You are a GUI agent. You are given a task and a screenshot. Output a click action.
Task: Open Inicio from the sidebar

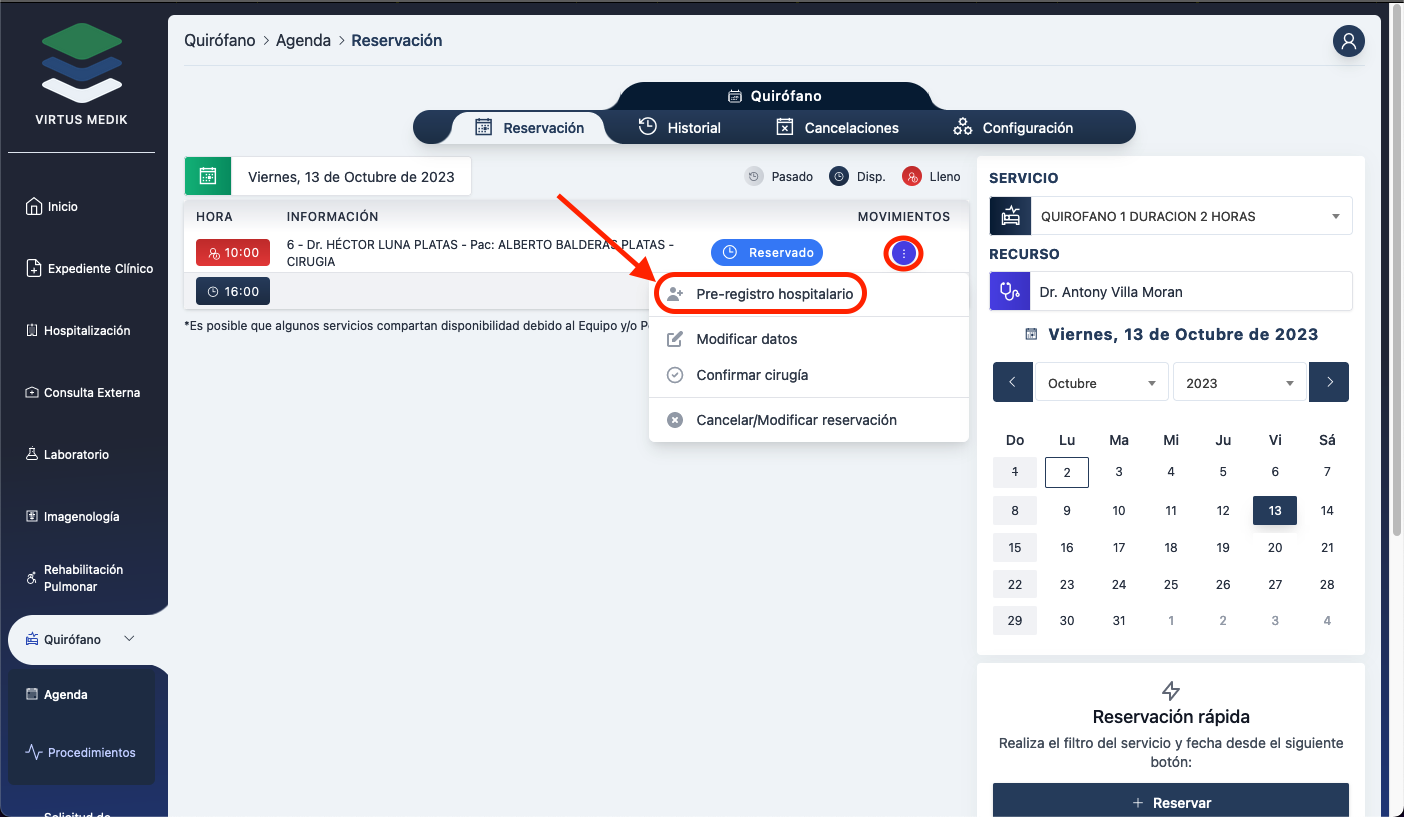pos(62,207)
